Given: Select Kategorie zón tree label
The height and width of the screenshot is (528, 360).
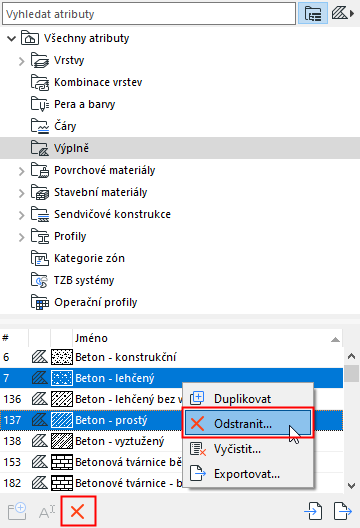Looking at the screenshot, I should click(89, 258).
